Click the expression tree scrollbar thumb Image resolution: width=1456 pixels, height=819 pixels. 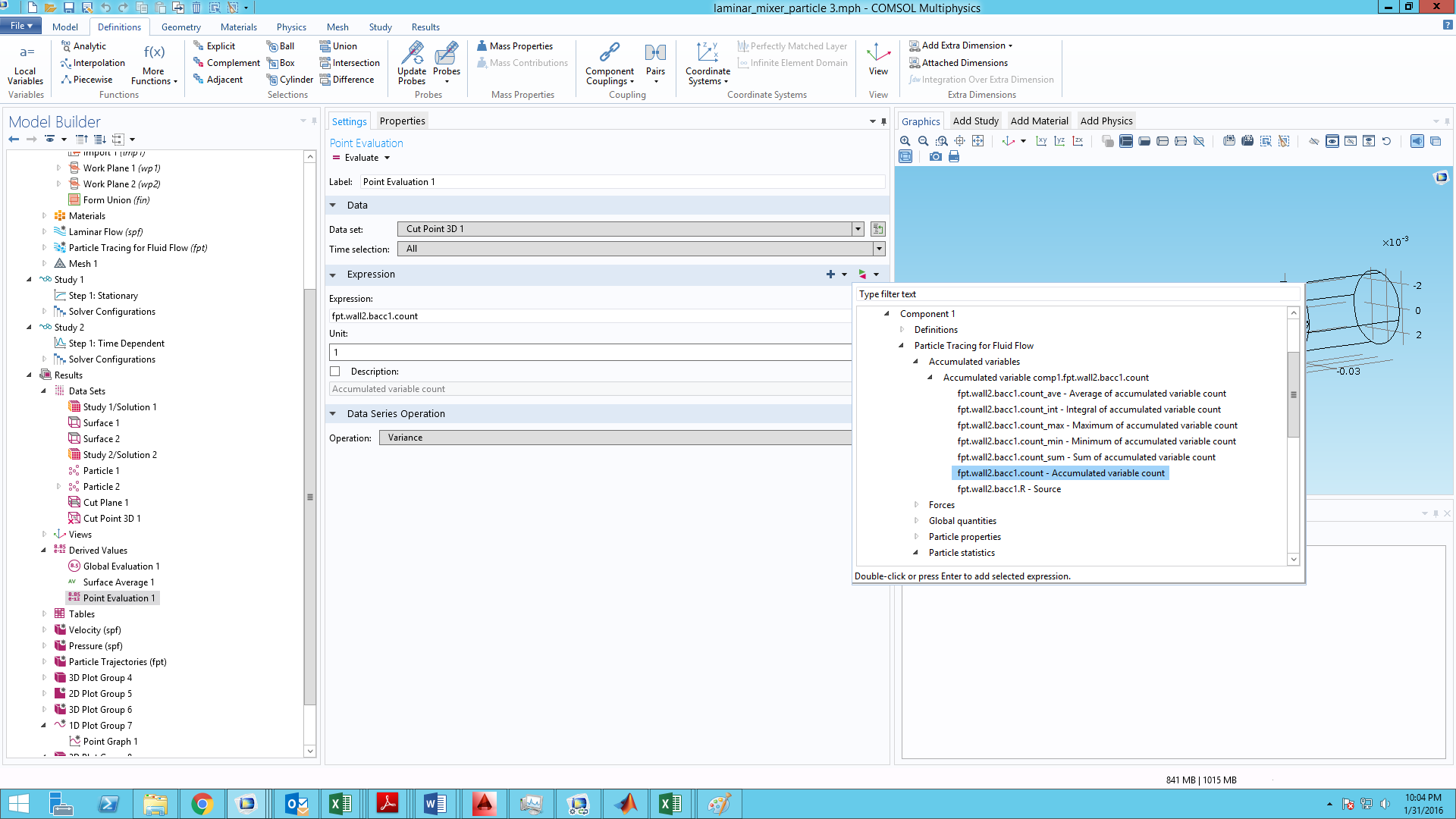1294,394
